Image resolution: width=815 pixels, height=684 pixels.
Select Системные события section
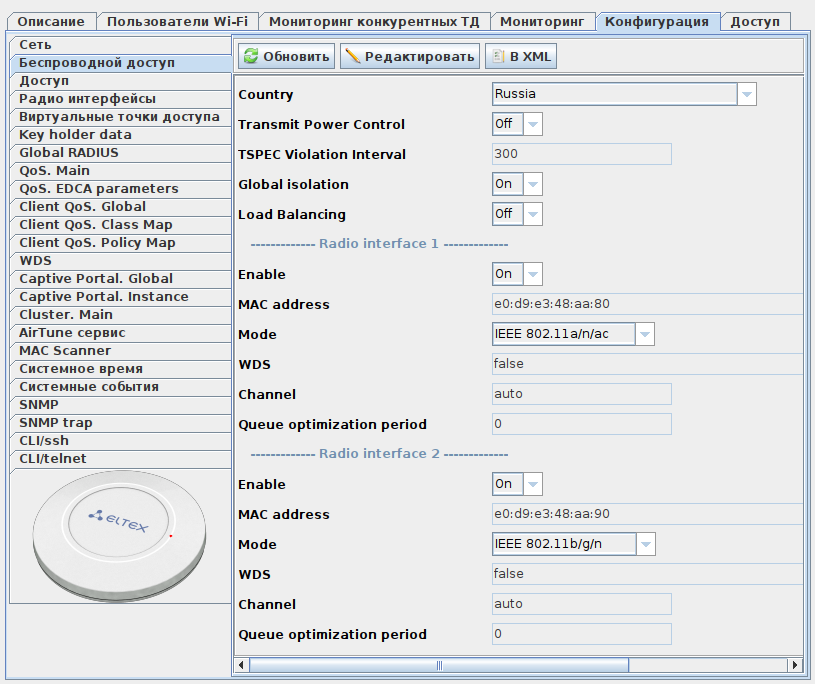pos(121,387)
